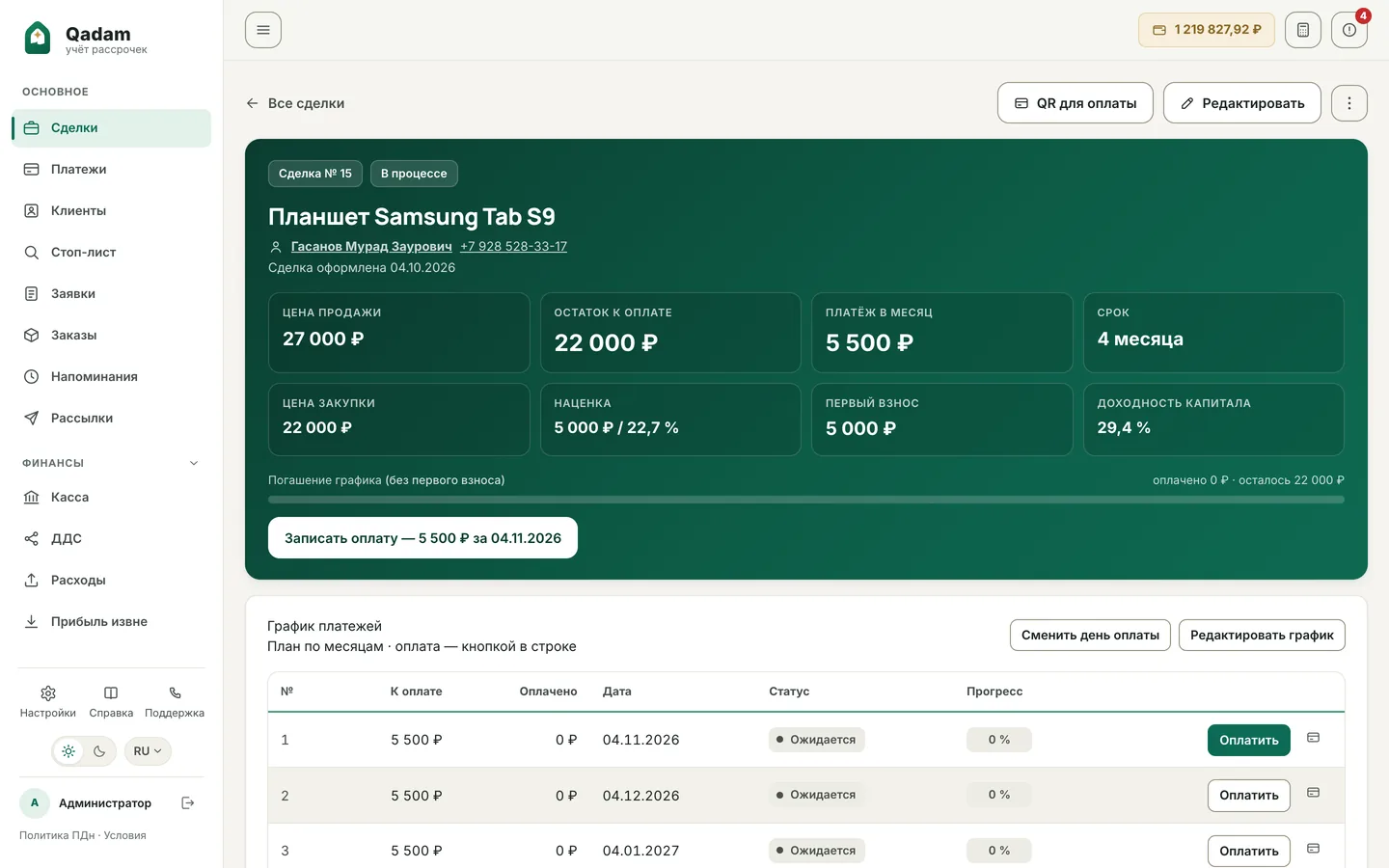Open the calculator icon in header
Screen dimensions: 1389x868
click(1303, 30)
